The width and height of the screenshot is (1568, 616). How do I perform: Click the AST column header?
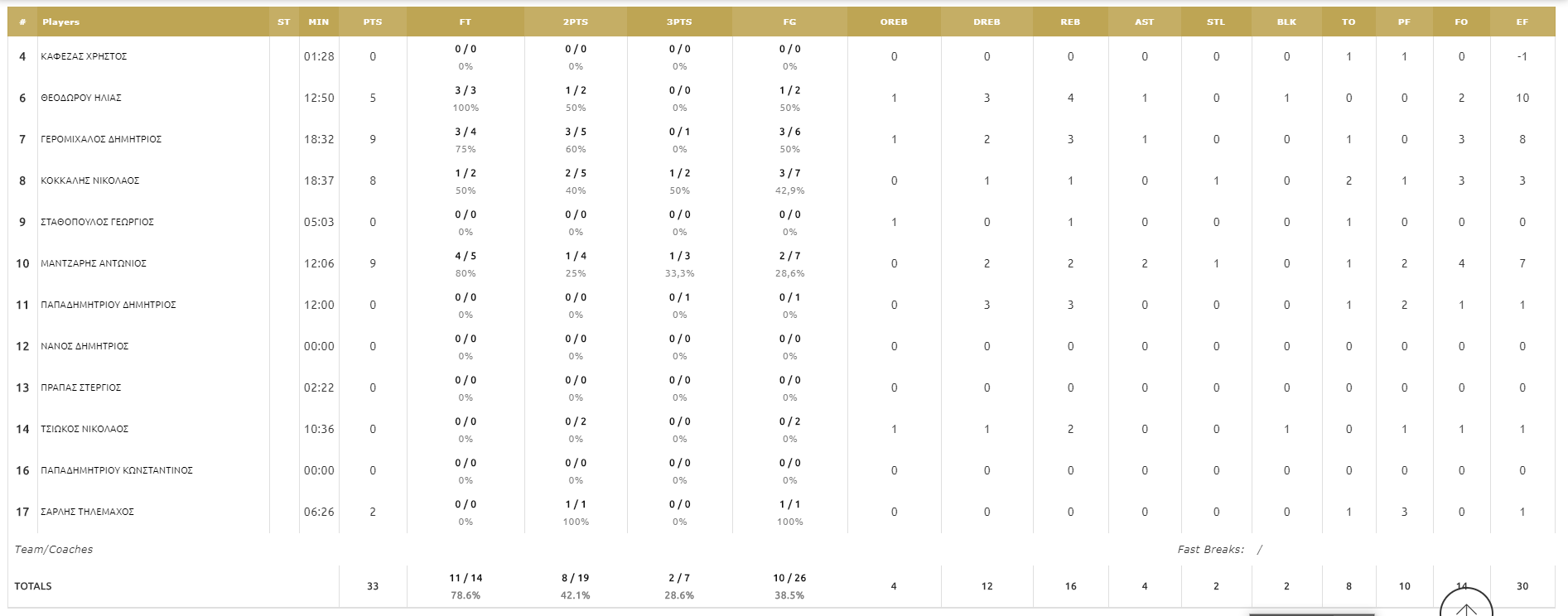[1144, 22]
